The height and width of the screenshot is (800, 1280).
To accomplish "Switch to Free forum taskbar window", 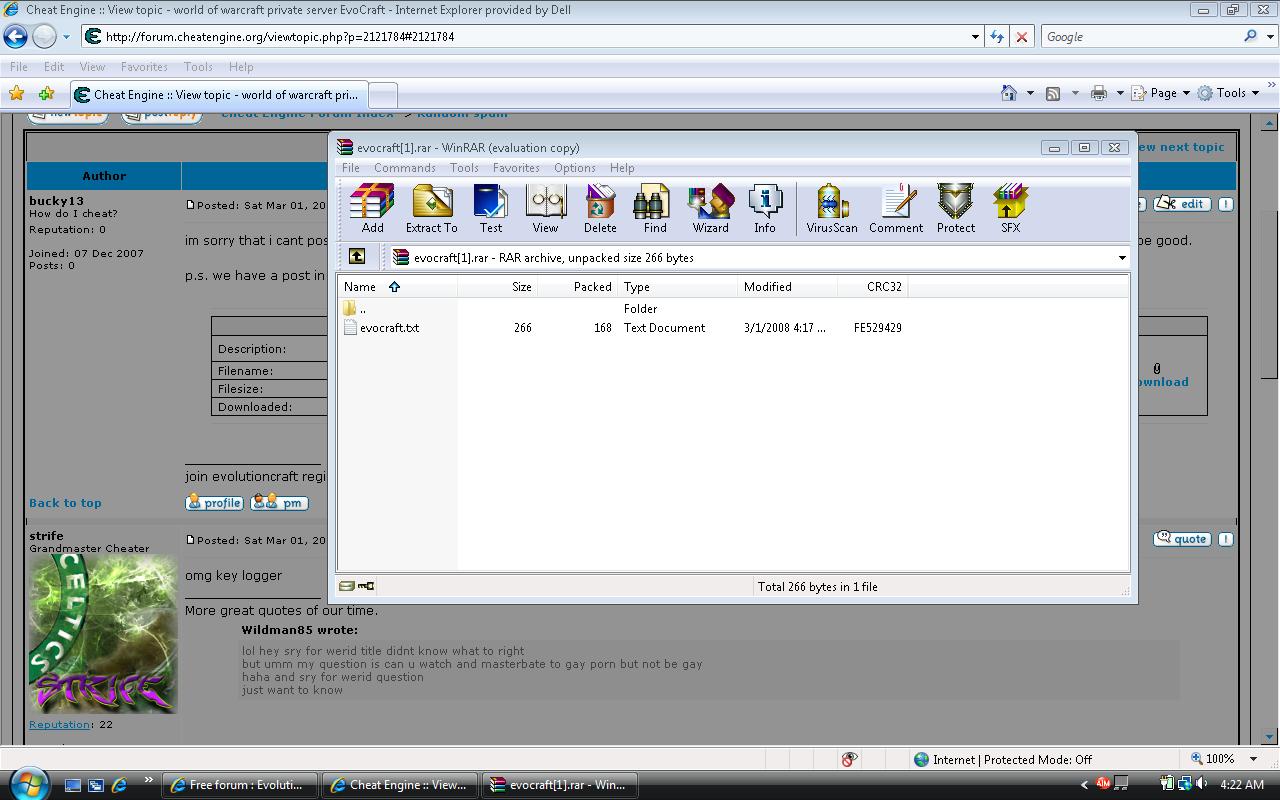I will (239, 785).
